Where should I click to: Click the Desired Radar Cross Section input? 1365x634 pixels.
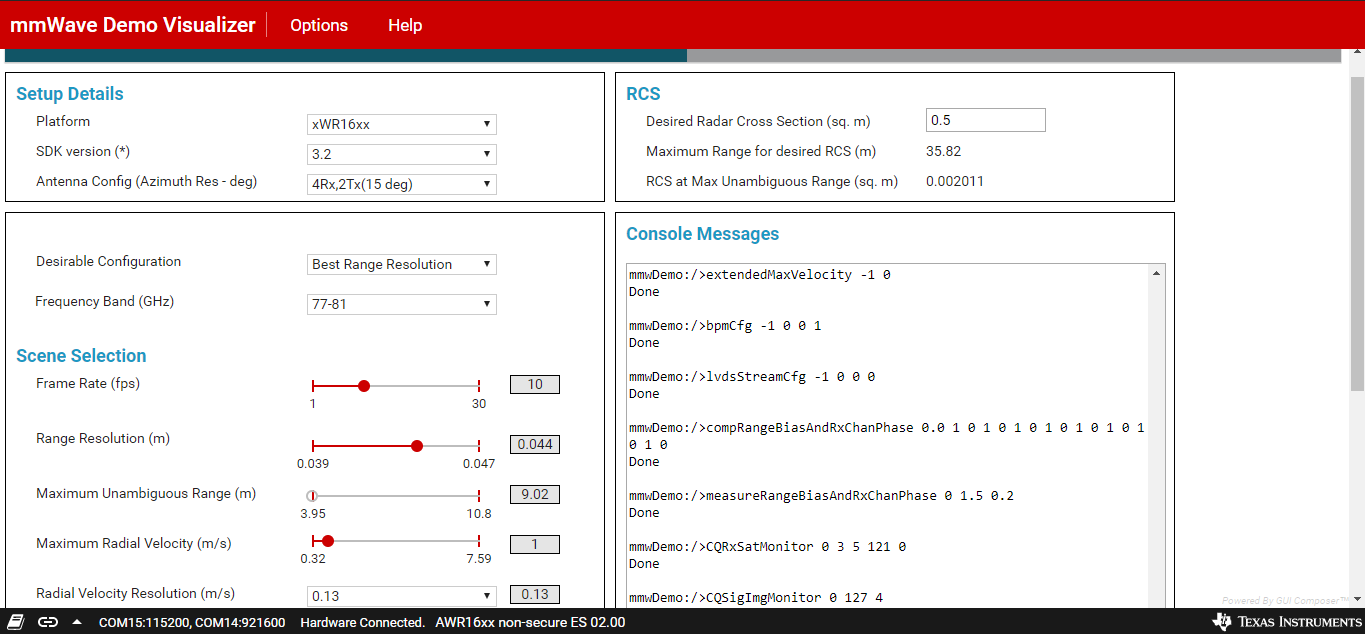point(985,120)
